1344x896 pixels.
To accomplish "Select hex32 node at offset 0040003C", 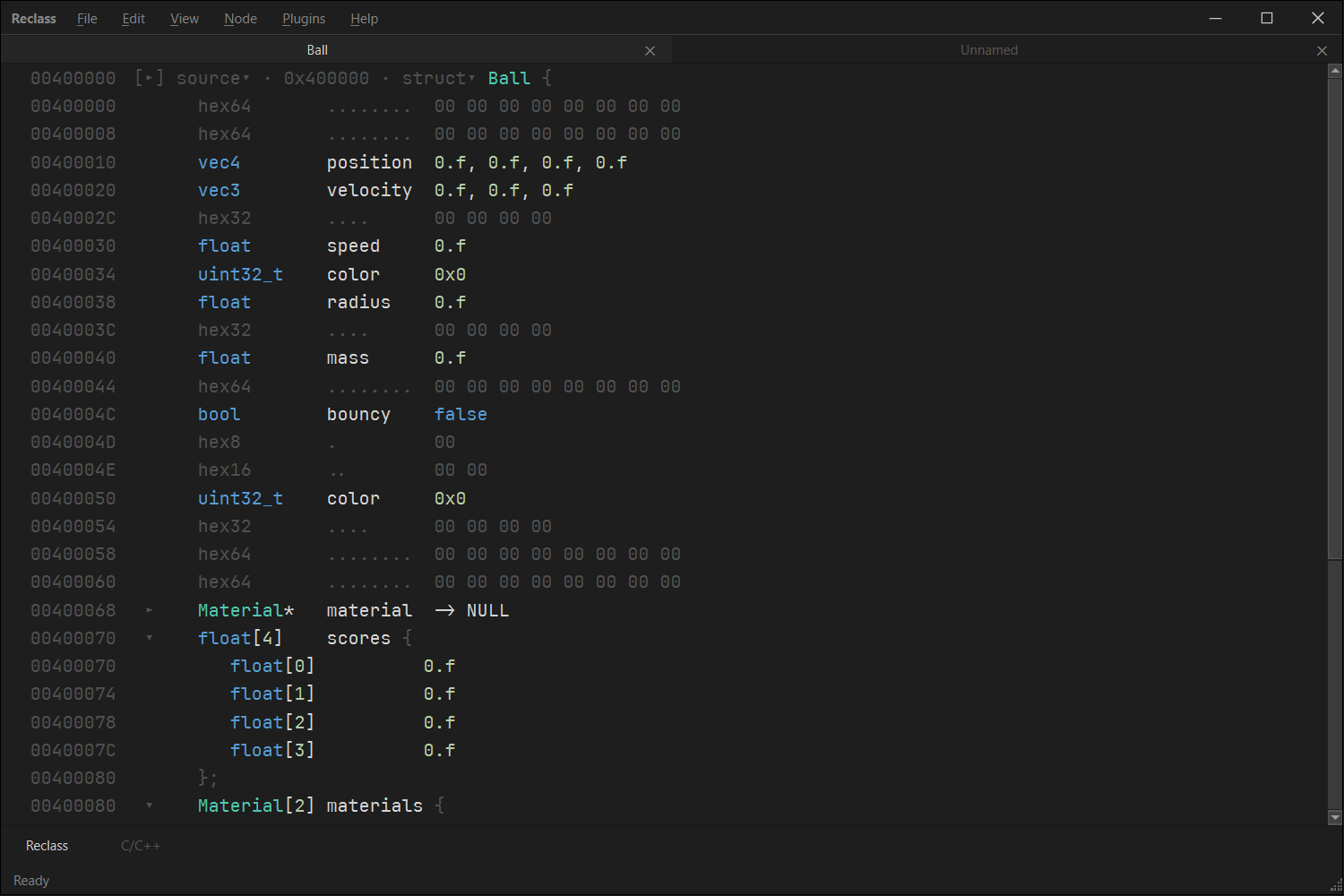I will [x=224, y=330].
